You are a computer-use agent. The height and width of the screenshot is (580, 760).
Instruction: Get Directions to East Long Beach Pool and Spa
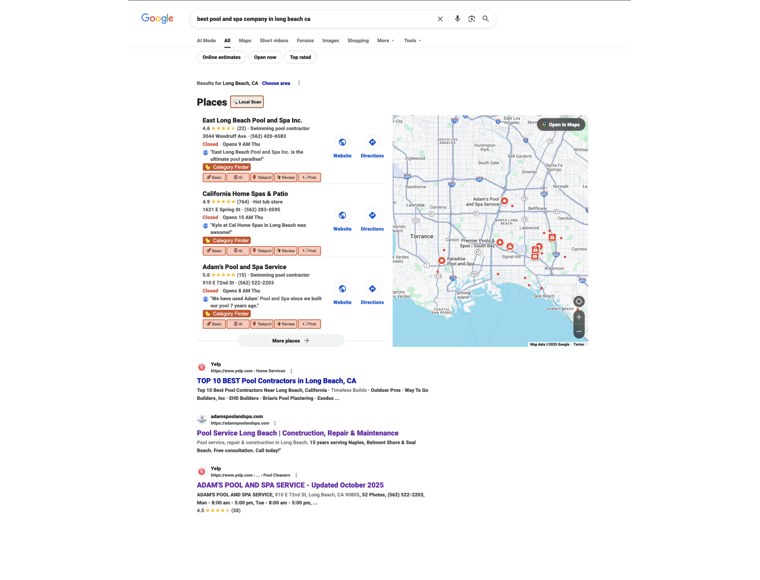[372, 142]
